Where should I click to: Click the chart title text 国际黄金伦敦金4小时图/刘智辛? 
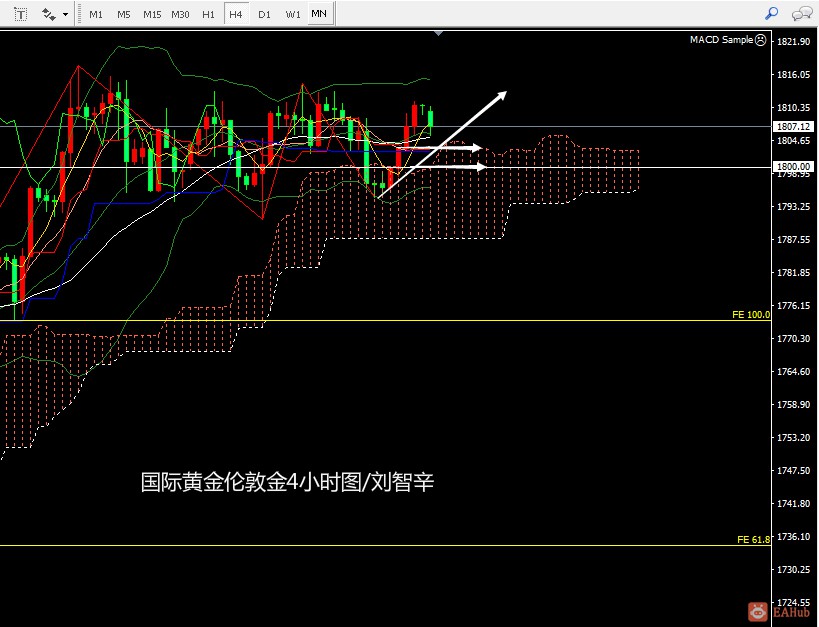point(287,482)
